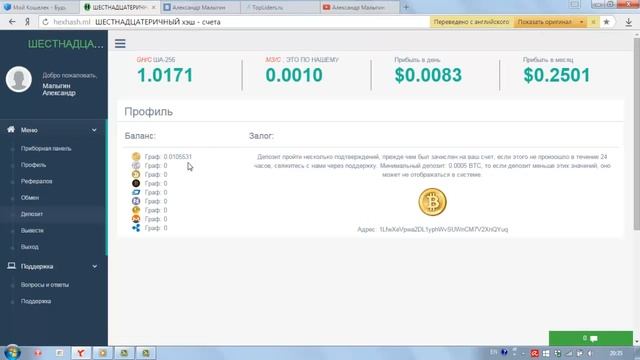Open translation options dropdown arrow next to Показать оригинал

581,22
